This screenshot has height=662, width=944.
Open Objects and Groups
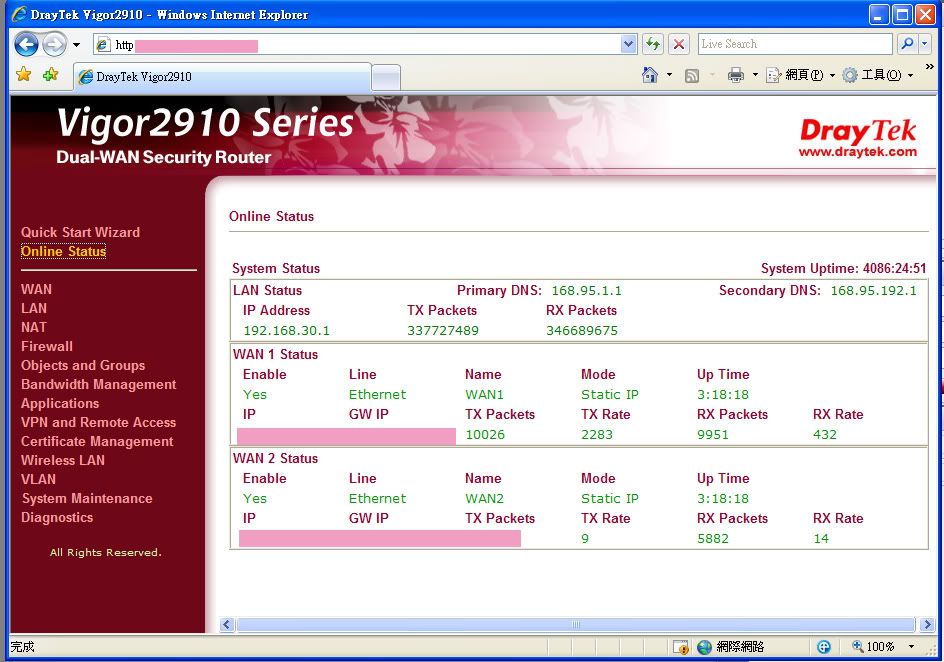point(83,365)
